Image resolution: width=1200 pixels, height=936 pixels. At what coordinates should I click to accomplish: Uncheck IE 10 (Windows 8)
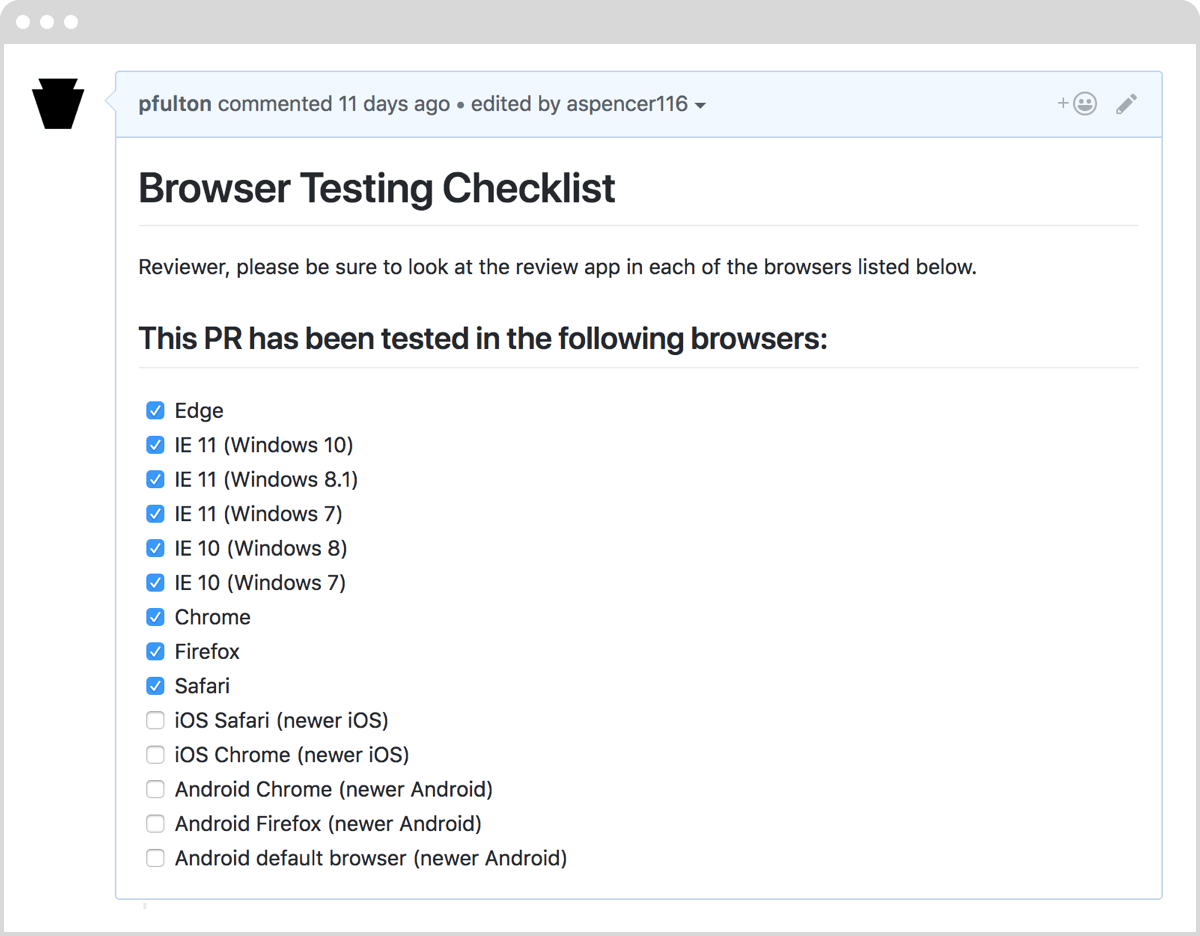tap(155, 548)
